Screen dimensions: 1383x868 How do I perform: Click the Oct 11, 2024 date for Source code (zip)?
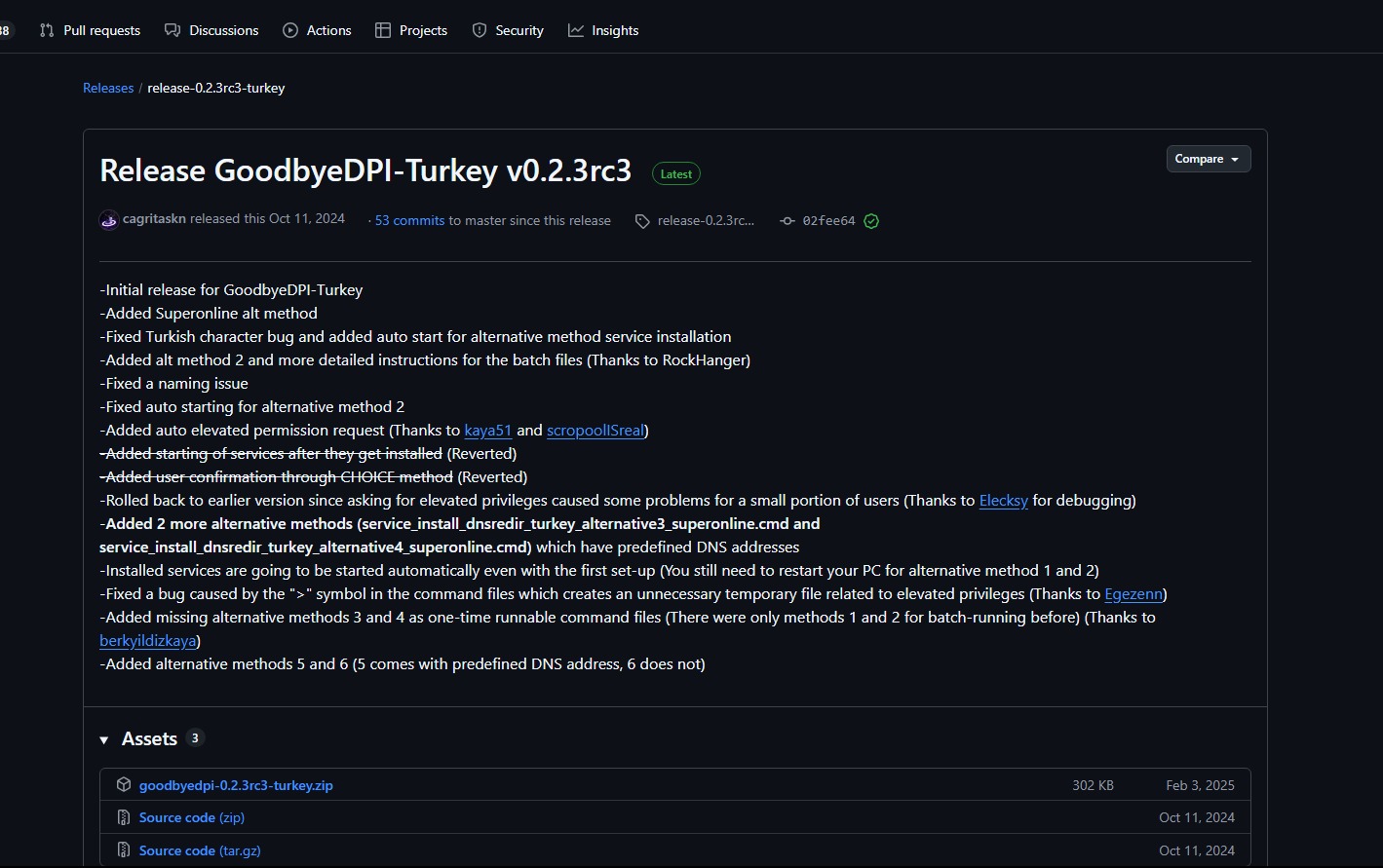(1197, 817)
